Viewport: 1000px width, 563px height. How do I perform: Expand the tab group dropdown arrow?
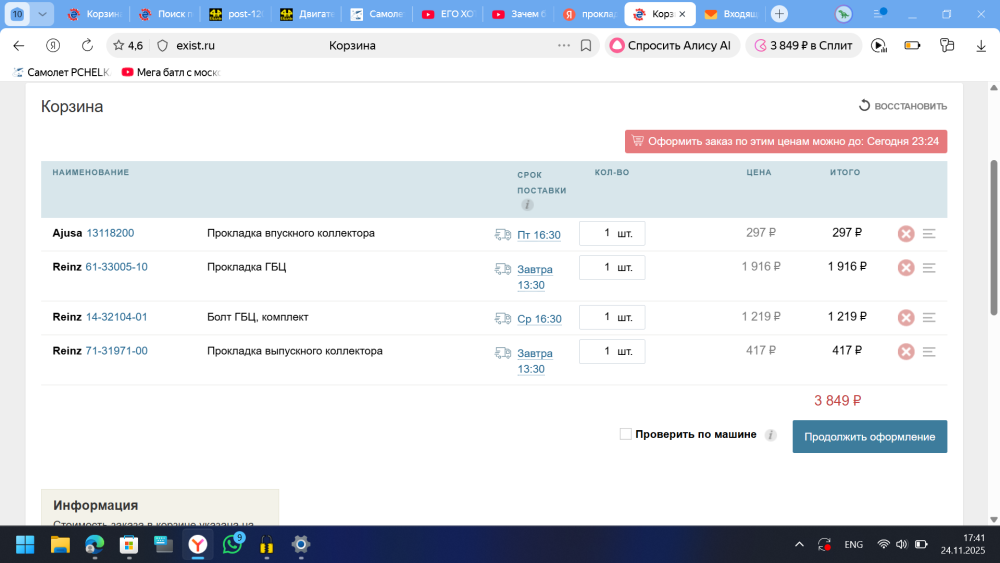(x=43, y=14)
